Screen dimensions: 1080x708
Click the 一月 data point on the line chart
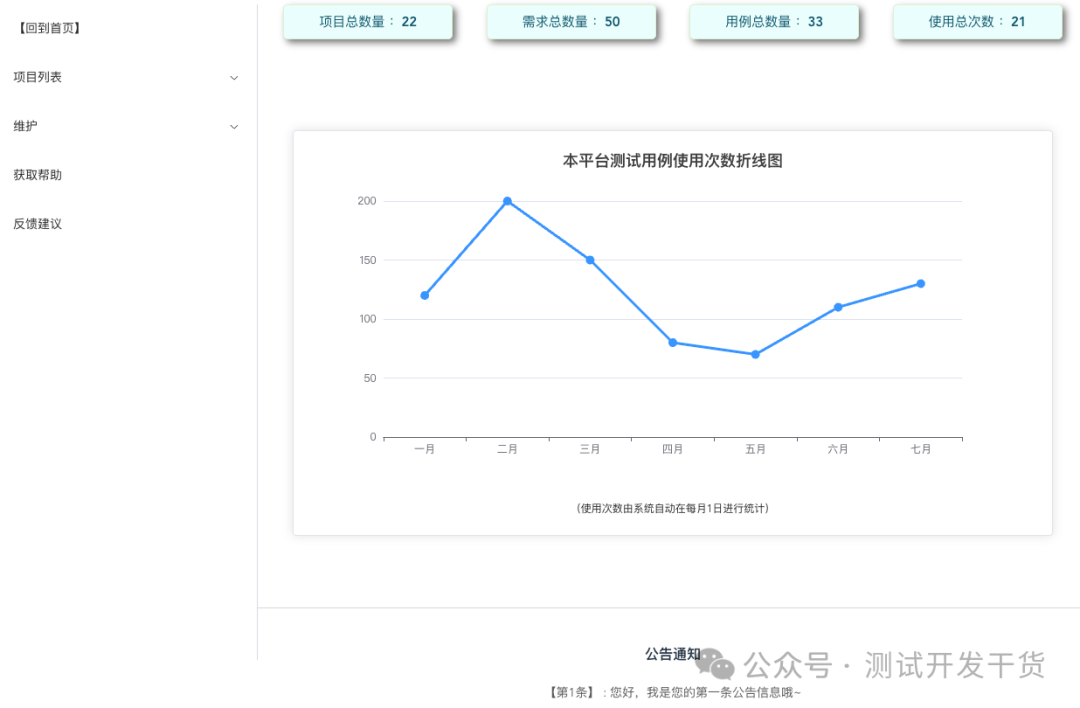[425, 295]
